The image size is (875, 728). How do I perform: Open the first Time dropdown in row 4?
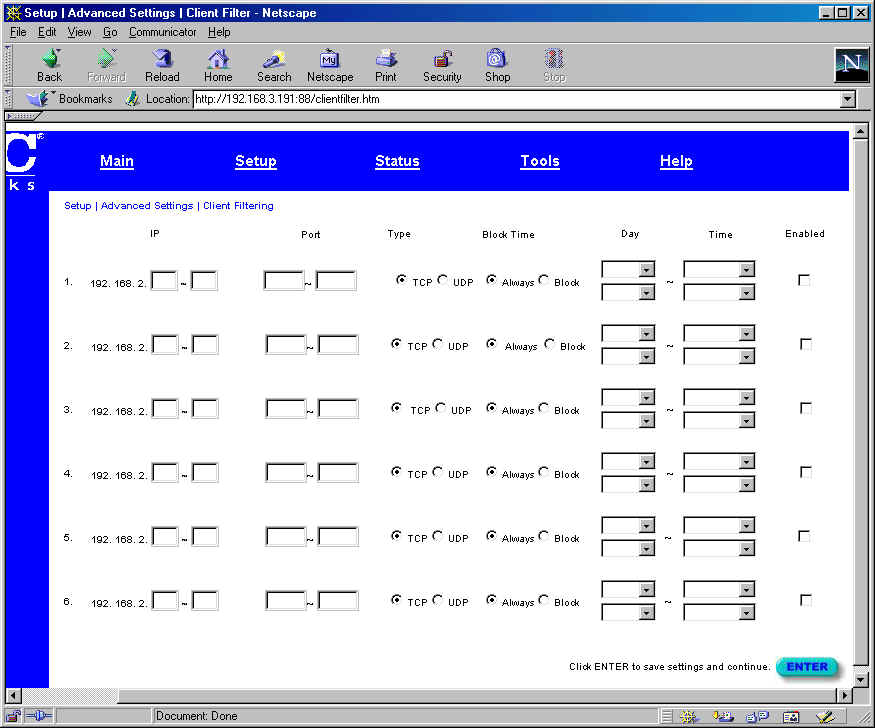(x=719, y=461)
